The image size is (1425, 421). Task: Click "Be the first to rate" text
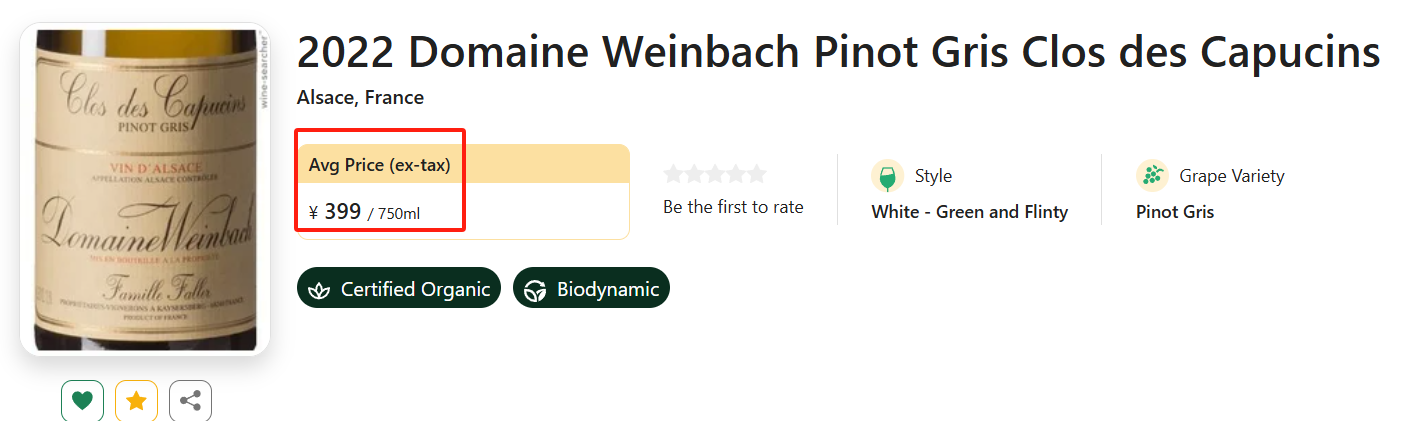(x=733, y=207)
